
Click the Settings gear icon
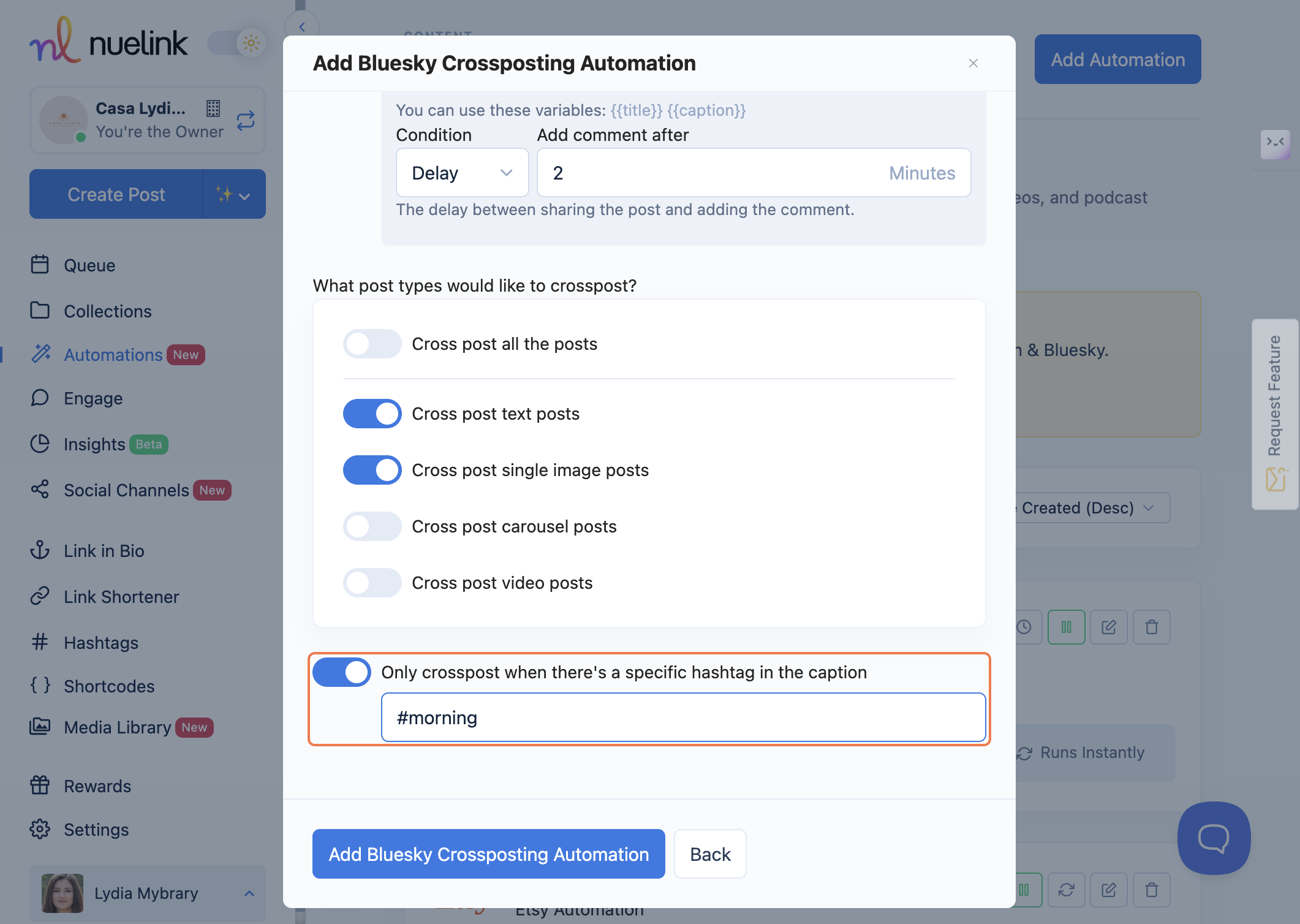(x=40, y=828)
